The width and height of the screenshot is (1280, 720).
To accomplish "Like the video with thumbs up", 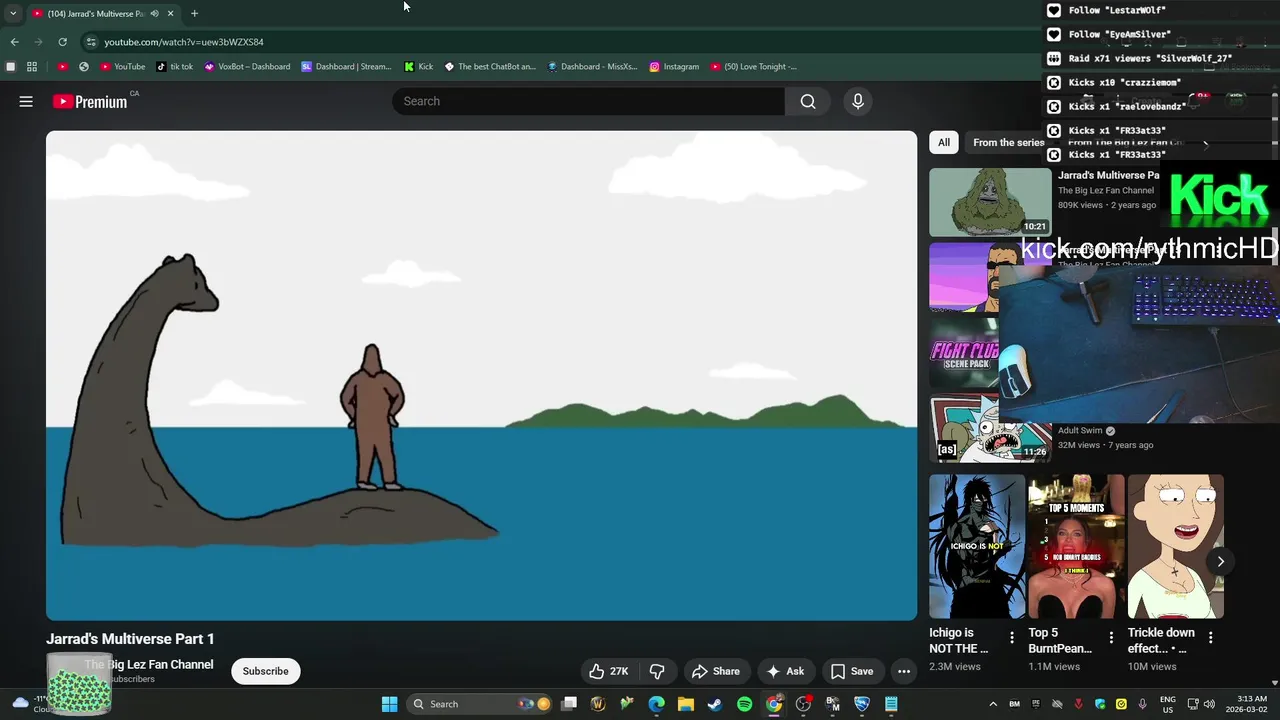I will 608,671.
